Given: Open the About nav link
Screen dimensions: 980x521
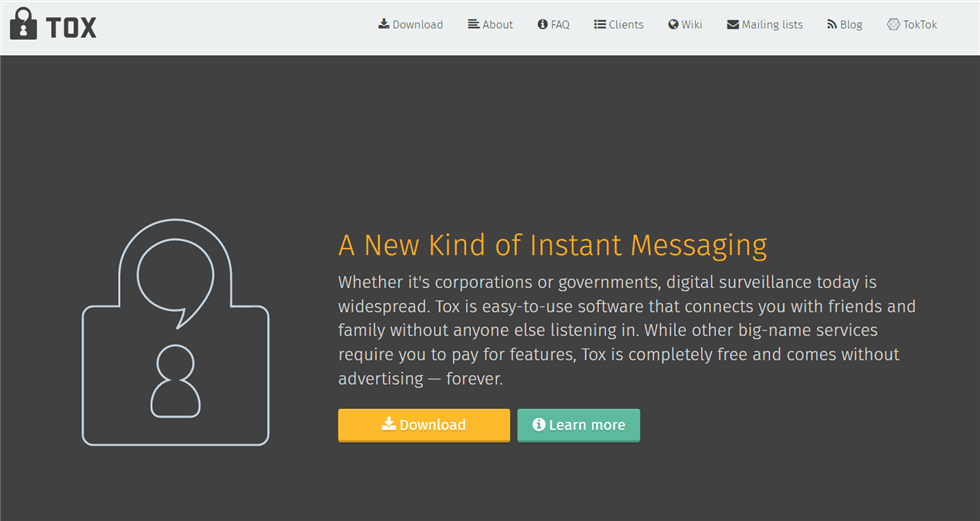Looking at the screenshot, I should (490, 24).
